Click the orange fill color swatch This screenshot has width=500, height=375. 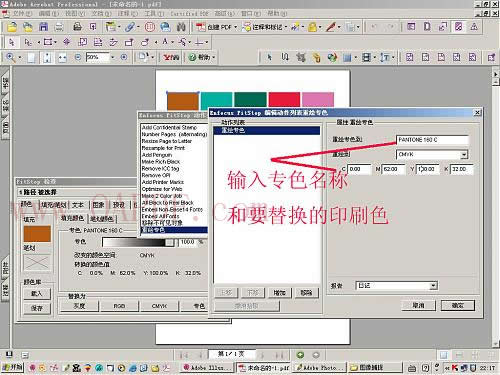[37, 234]
